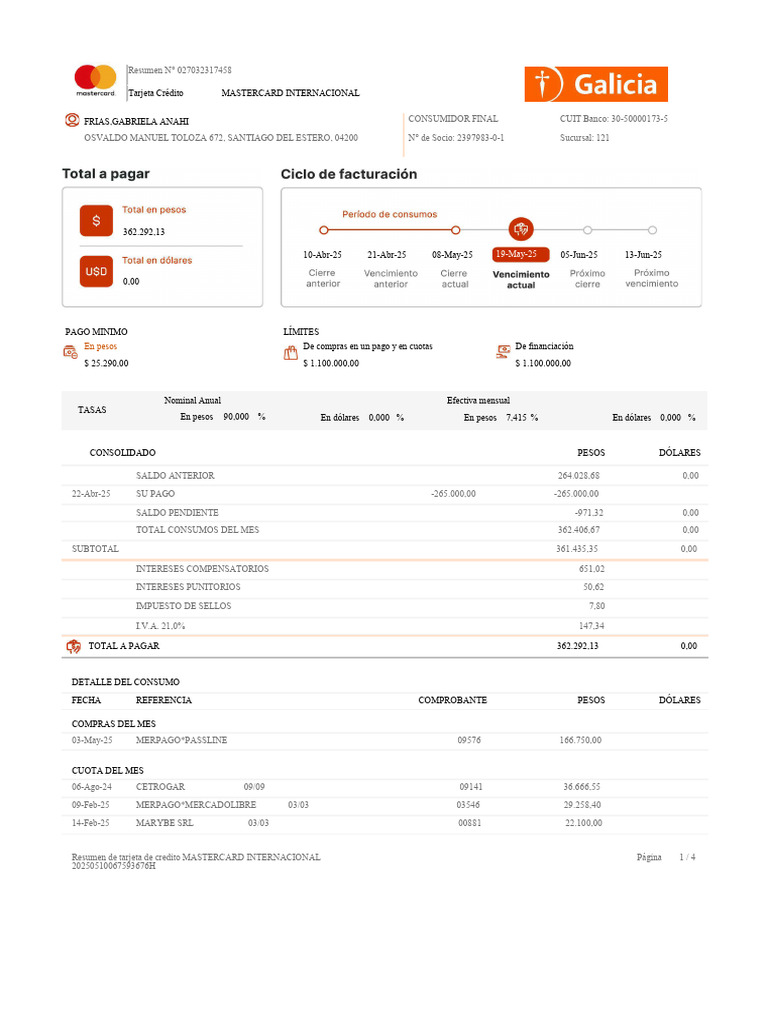The height and width of the screenshot is (1024, 768).
Task: Click the Pago Minimo wallet icon
Action: point(71,352)
